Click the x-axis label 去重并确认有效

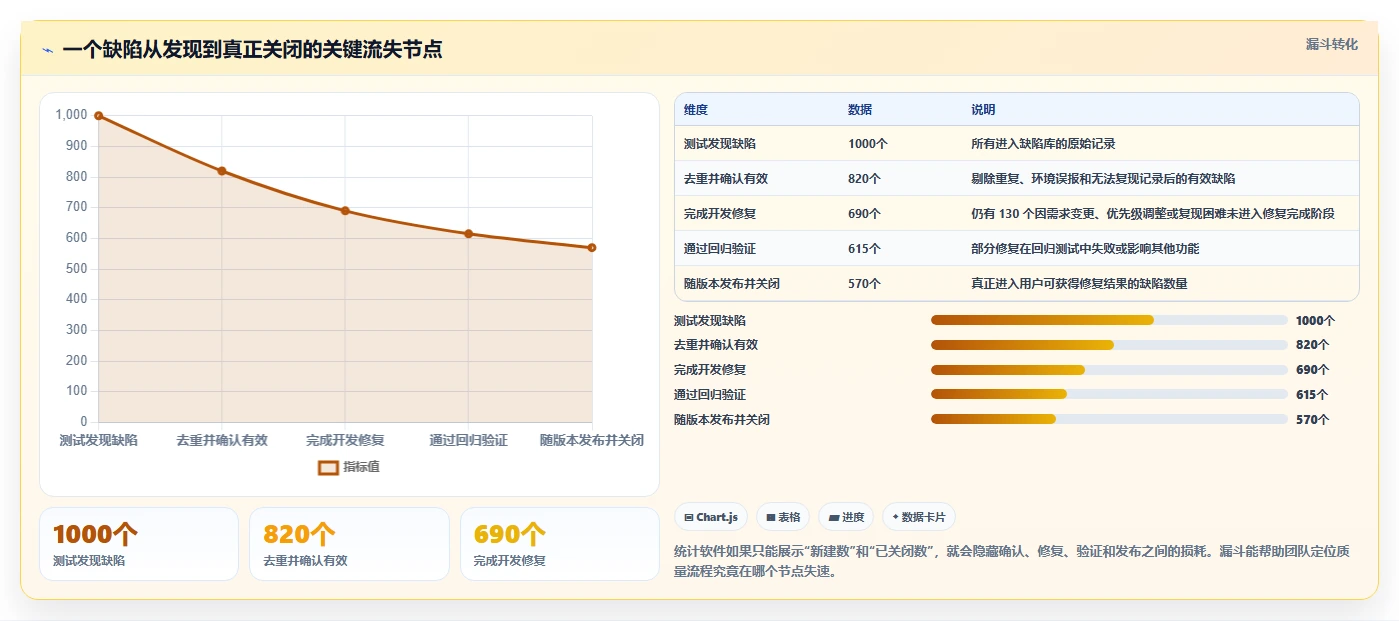(222, 440)
